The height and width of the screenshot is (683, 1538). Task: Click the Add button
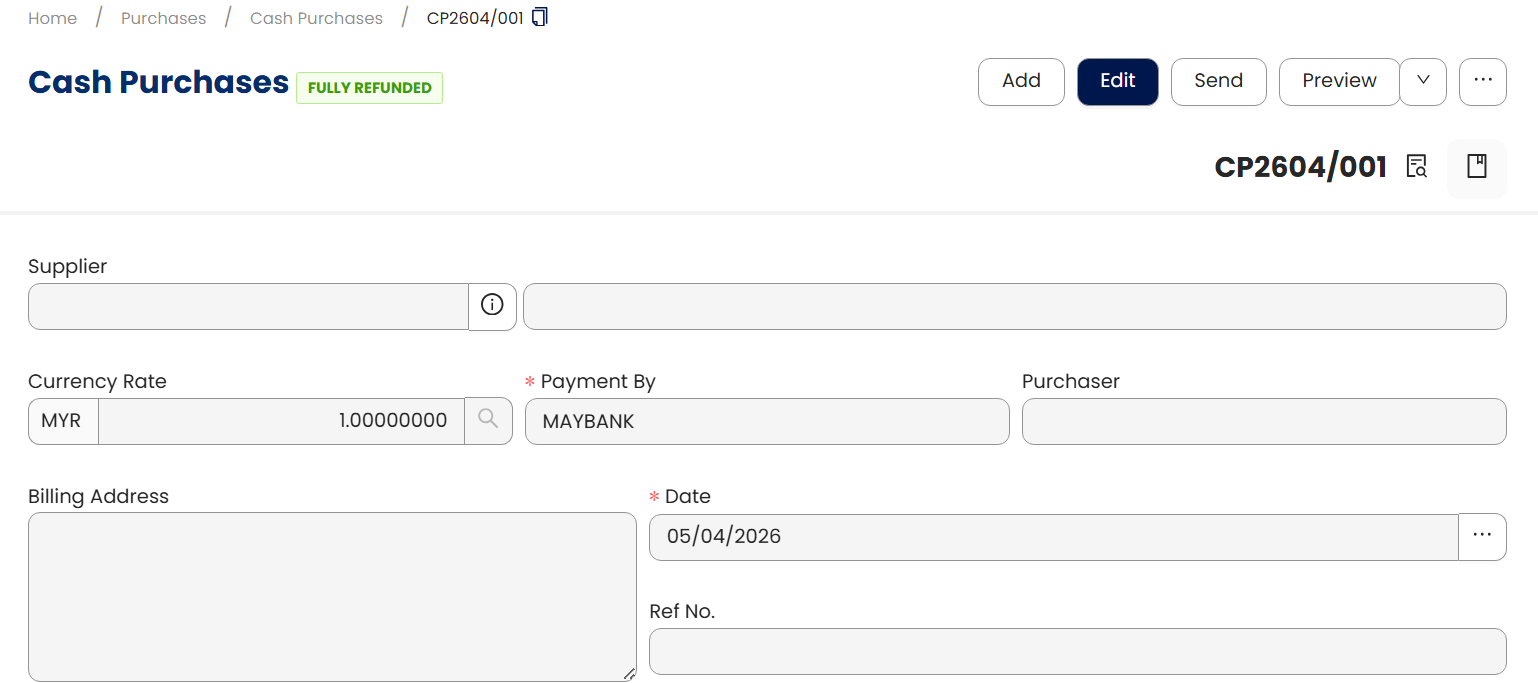coord(1021,81)
